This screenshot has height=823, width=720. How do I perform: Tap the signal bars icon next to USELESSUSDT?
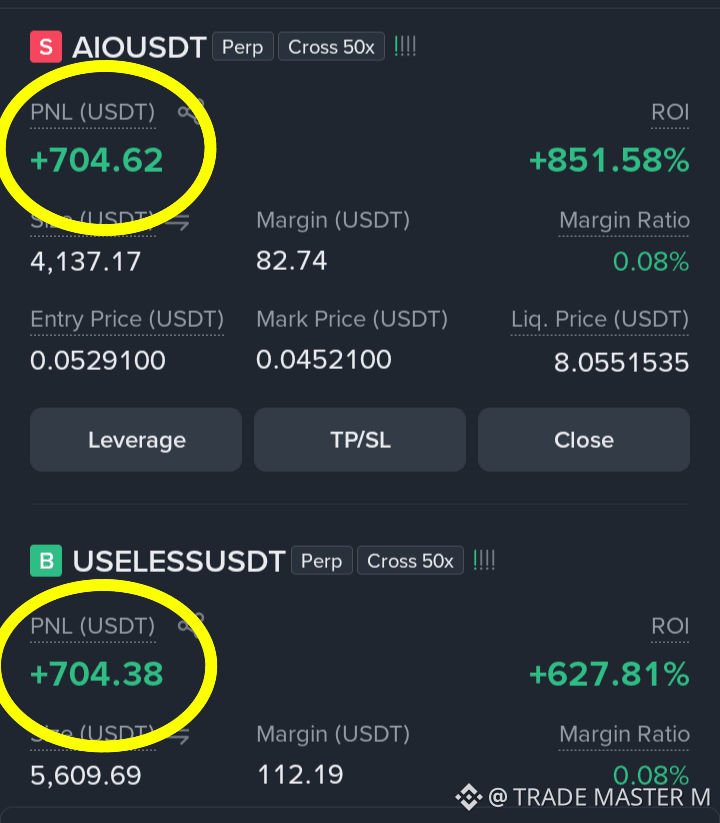coord(484,561)
